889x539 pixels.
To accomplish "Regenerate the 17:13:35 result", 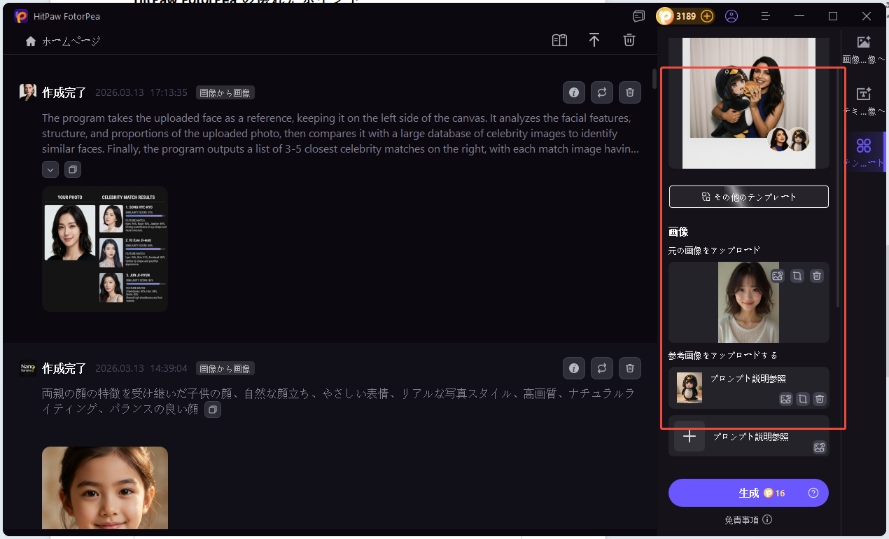I will point(602,92).
